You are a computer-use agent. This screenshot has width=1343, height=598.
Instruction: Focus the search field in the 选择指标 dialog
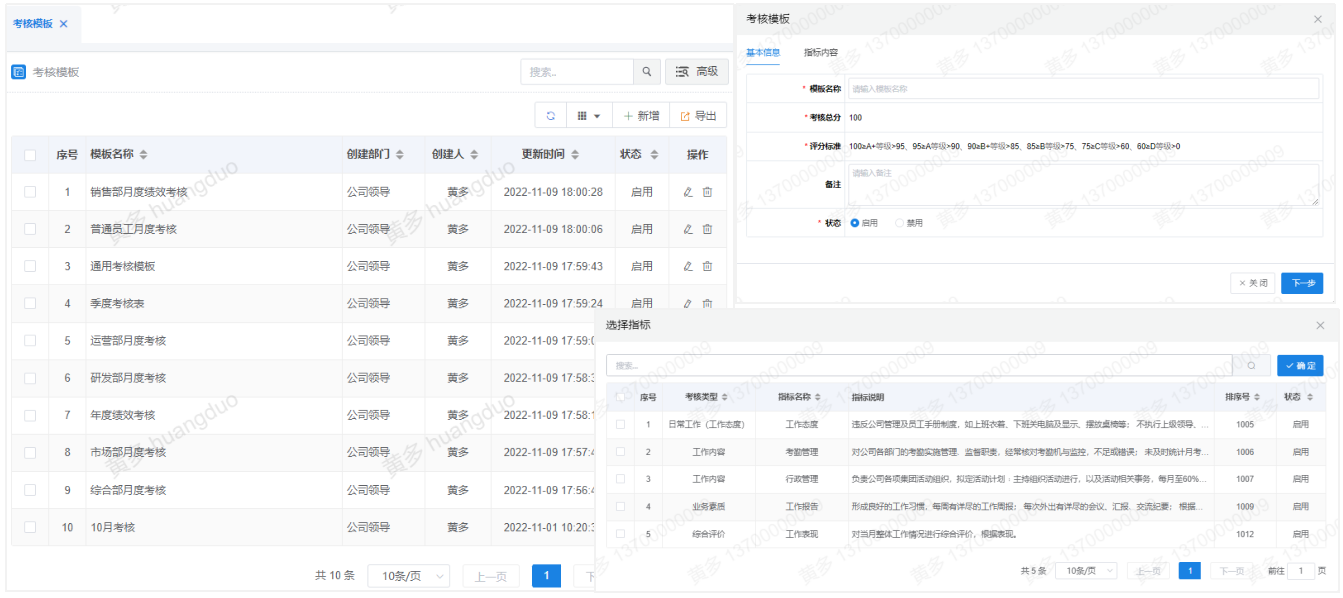point(919,366)
